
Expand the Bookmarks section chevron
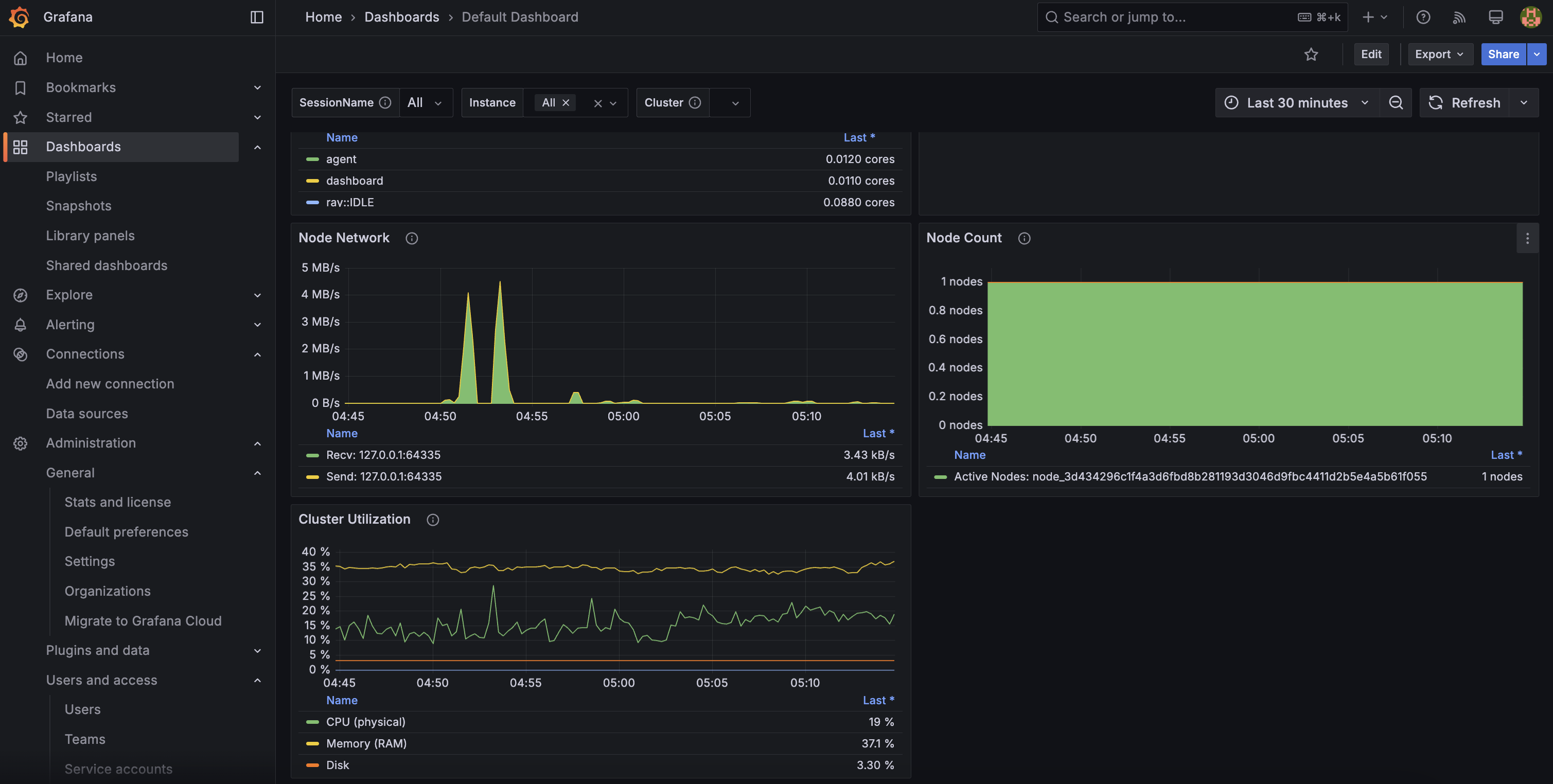257,87
